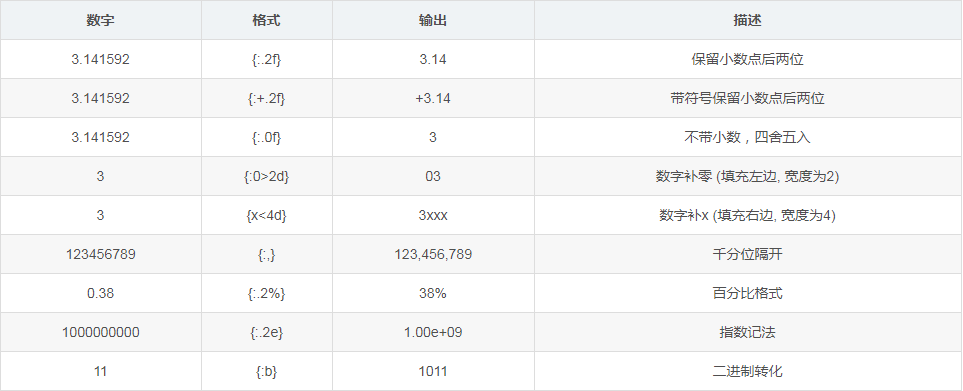Click the 1011 binary output cell
Viewport: 963px width, 391px height.
[433, 371]
